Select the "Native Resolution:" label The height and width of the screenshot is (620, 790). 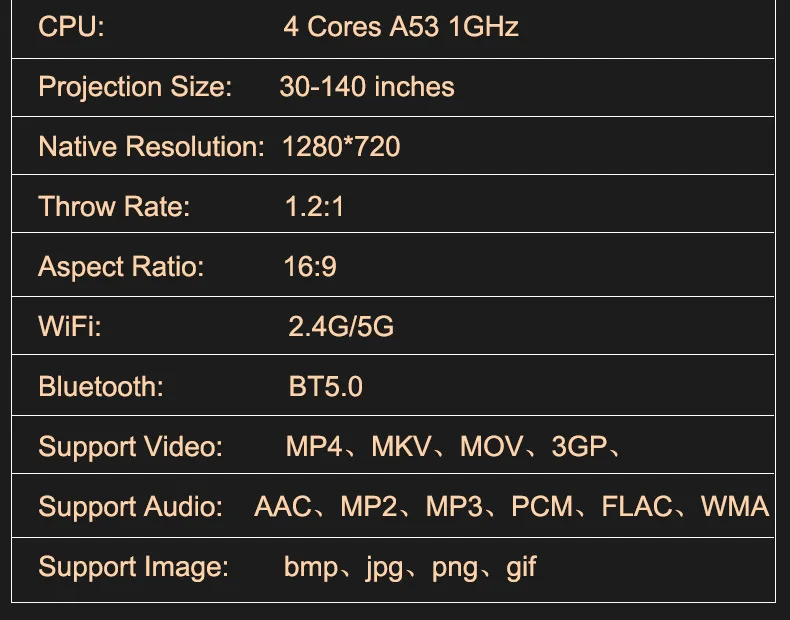(151, 147)
